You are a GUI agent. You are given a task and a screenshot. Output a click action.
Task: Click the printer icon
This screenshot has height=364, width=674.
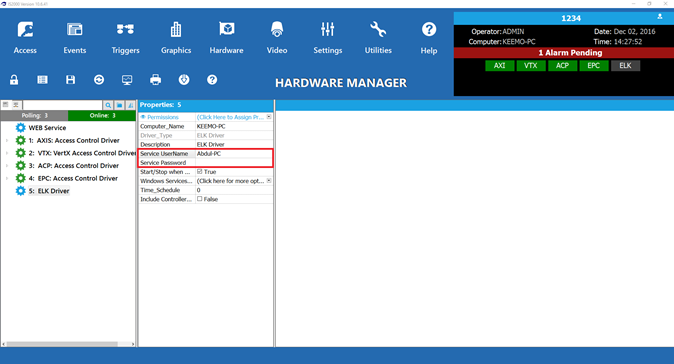[156, 80]
